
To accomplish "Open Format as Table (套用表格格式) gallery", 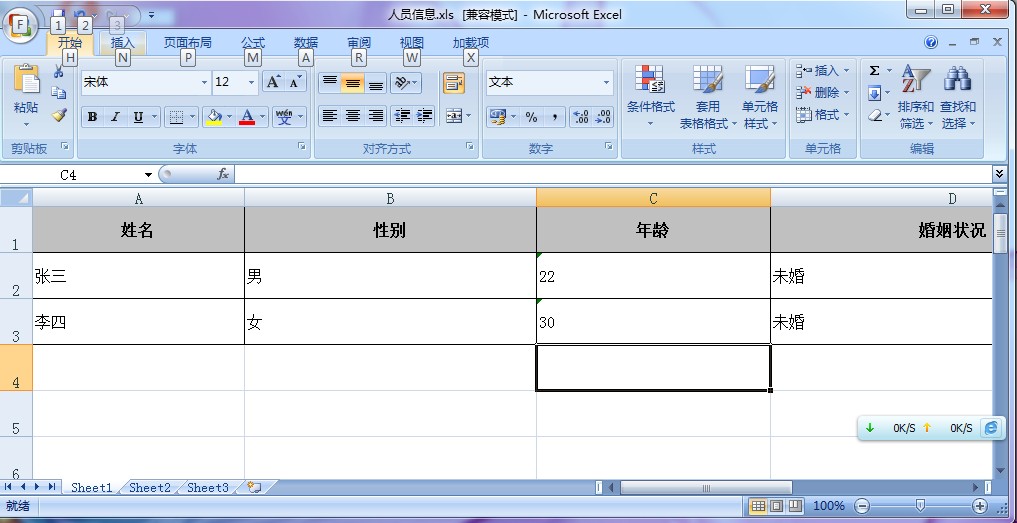I will 708,96.
